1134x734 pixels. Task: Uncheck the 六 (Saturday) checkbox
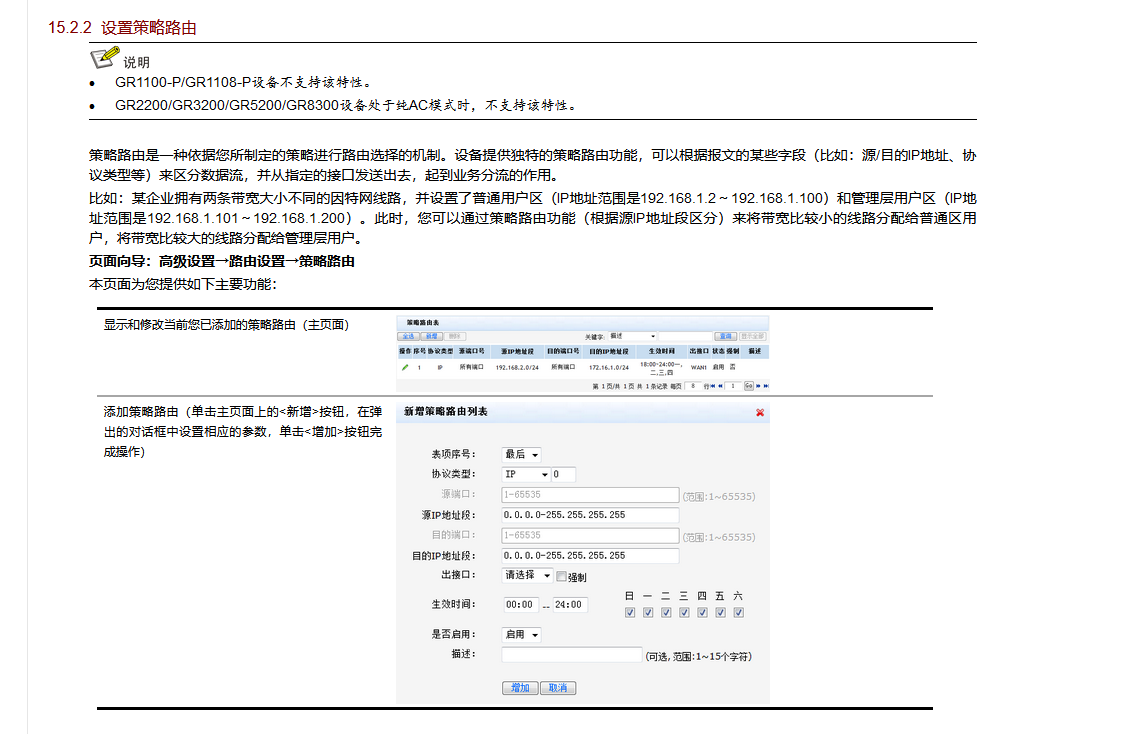(x=738, y=613)
